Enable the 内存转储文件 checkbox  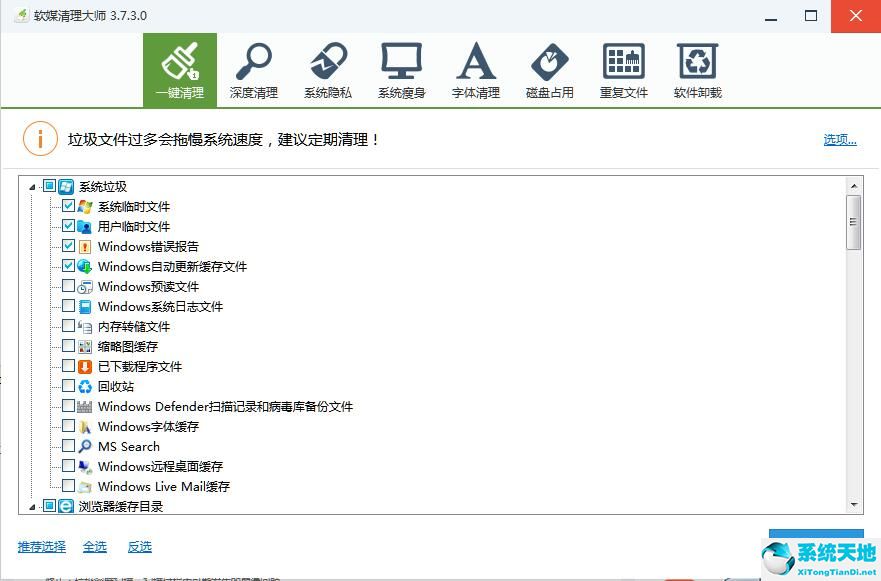pos(68,326)
